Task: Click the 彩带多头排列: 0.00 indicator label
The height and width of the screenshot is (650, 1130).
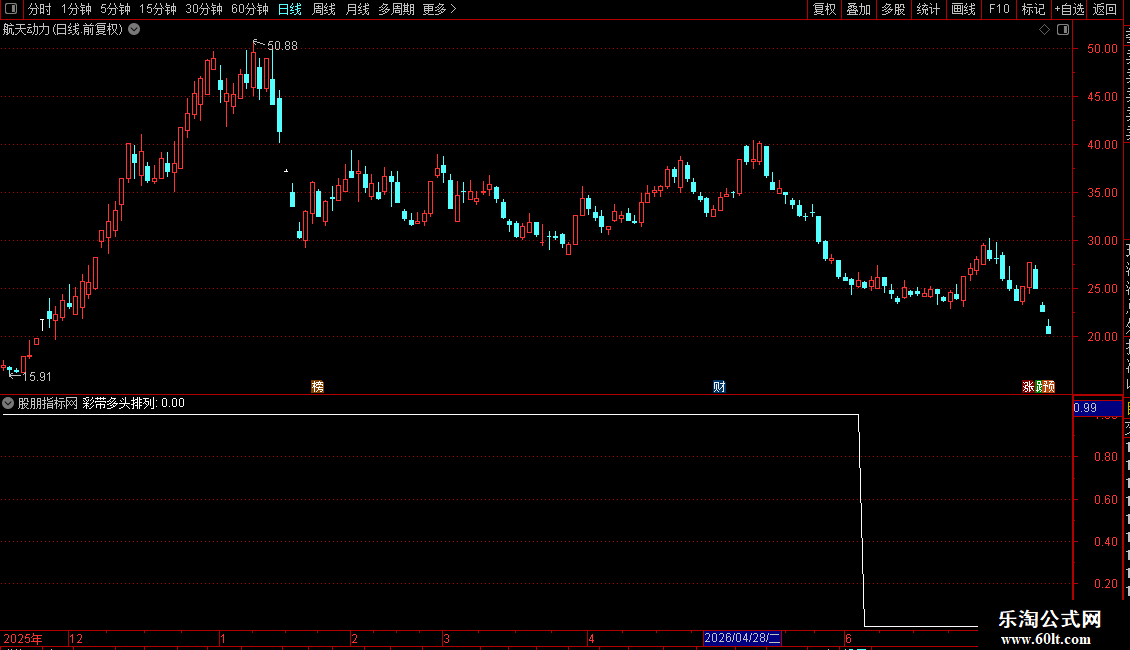Action: point(133,404)
